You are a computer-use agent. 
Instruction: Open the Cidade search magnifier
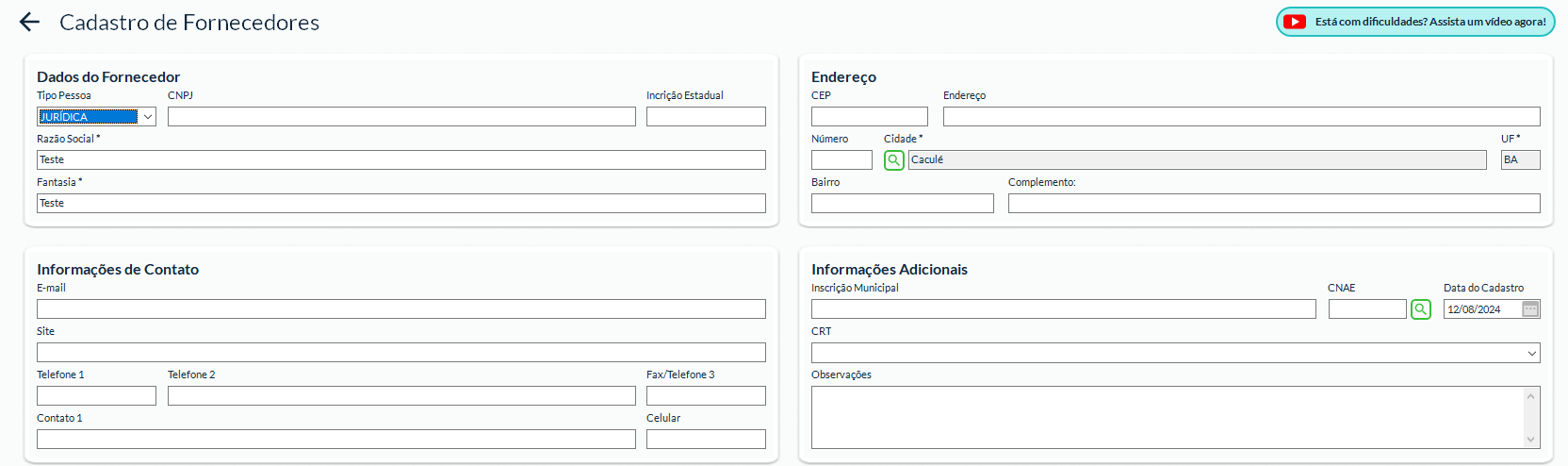pos(893,160)
